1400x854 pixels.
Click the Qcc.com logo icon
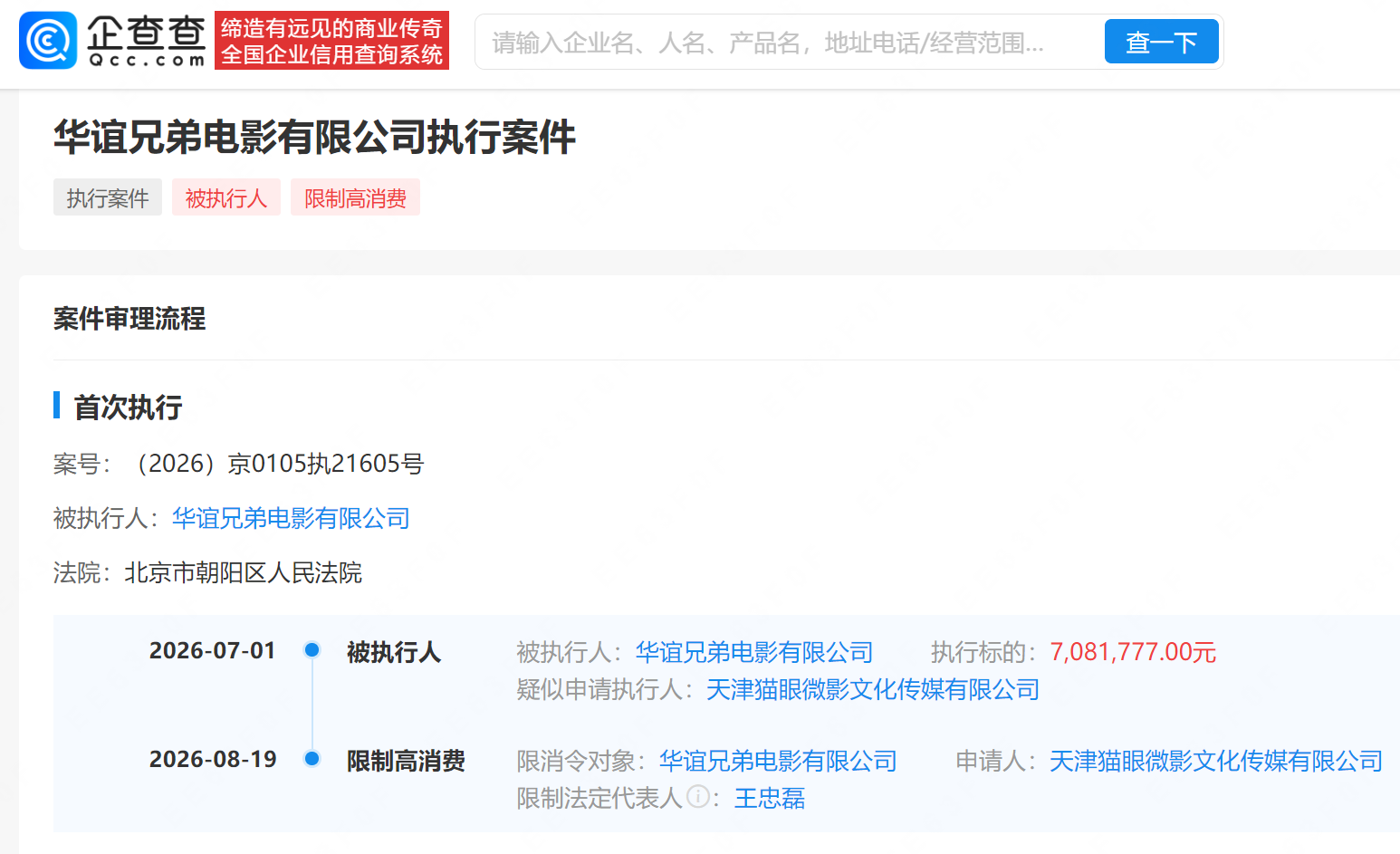[48, 41]
